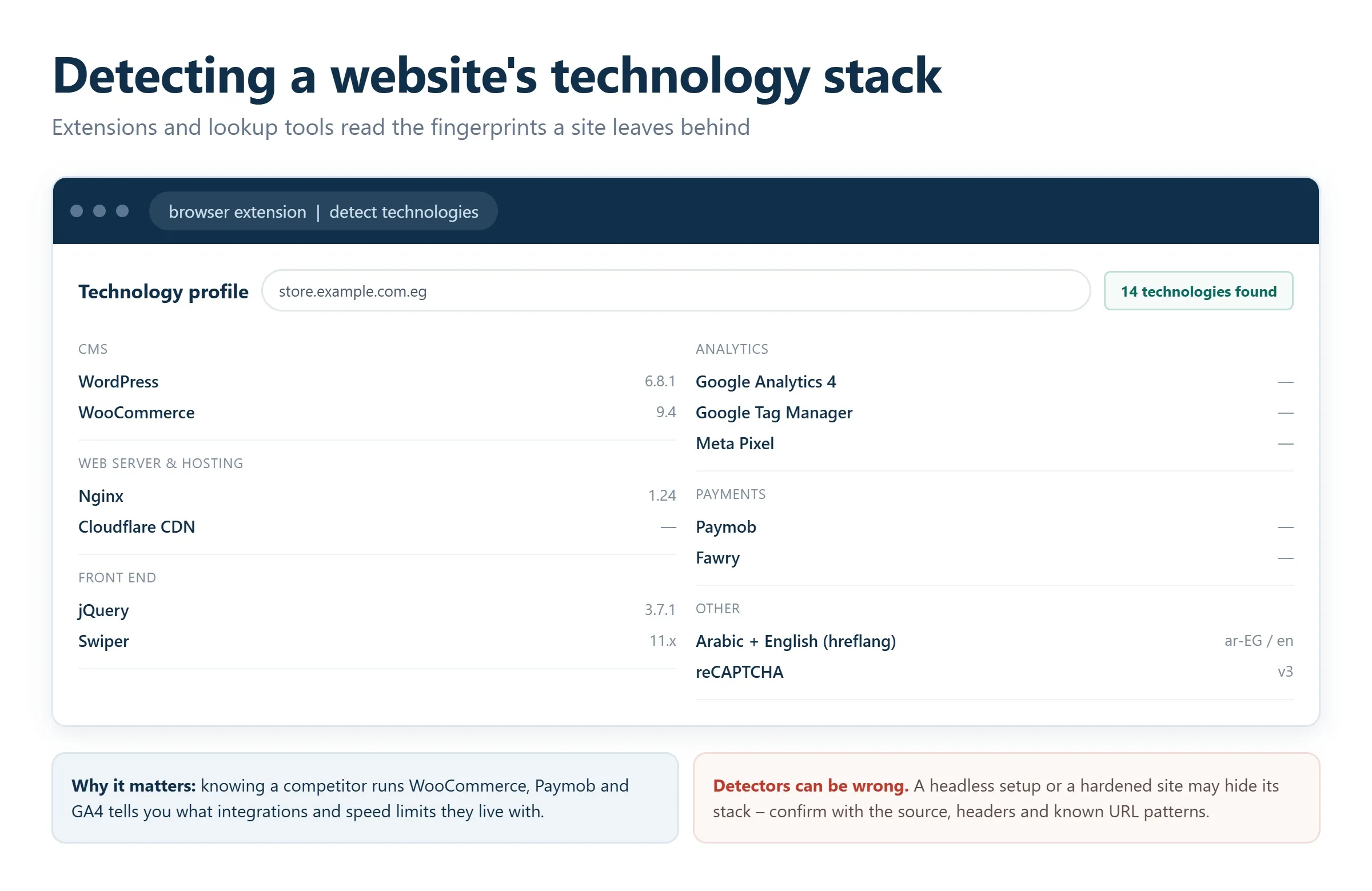Click jQuery version 3.7.1
This screenshot has height=891, width=1372.
[x=660, y=610]
